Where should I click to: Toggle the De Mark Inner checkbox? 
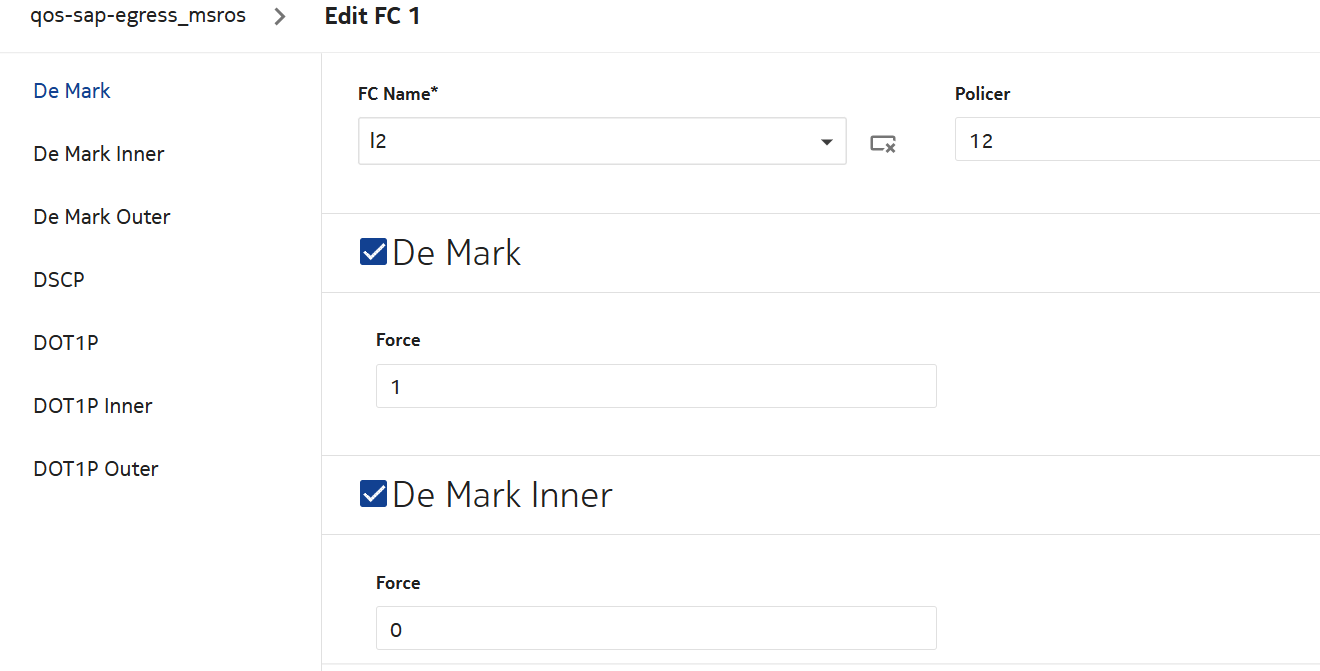coord(373,494)
